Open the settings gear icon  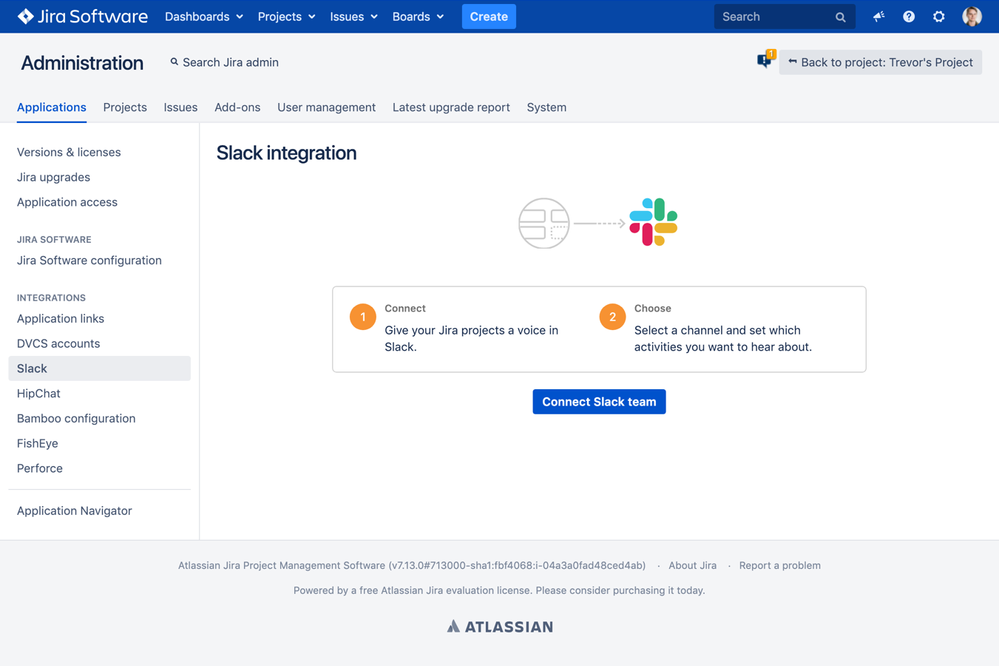click(938, 17)
